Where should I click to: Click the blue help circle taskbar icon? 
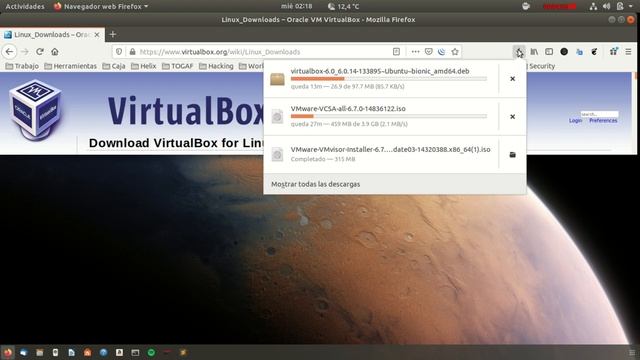tap(103, 352)
